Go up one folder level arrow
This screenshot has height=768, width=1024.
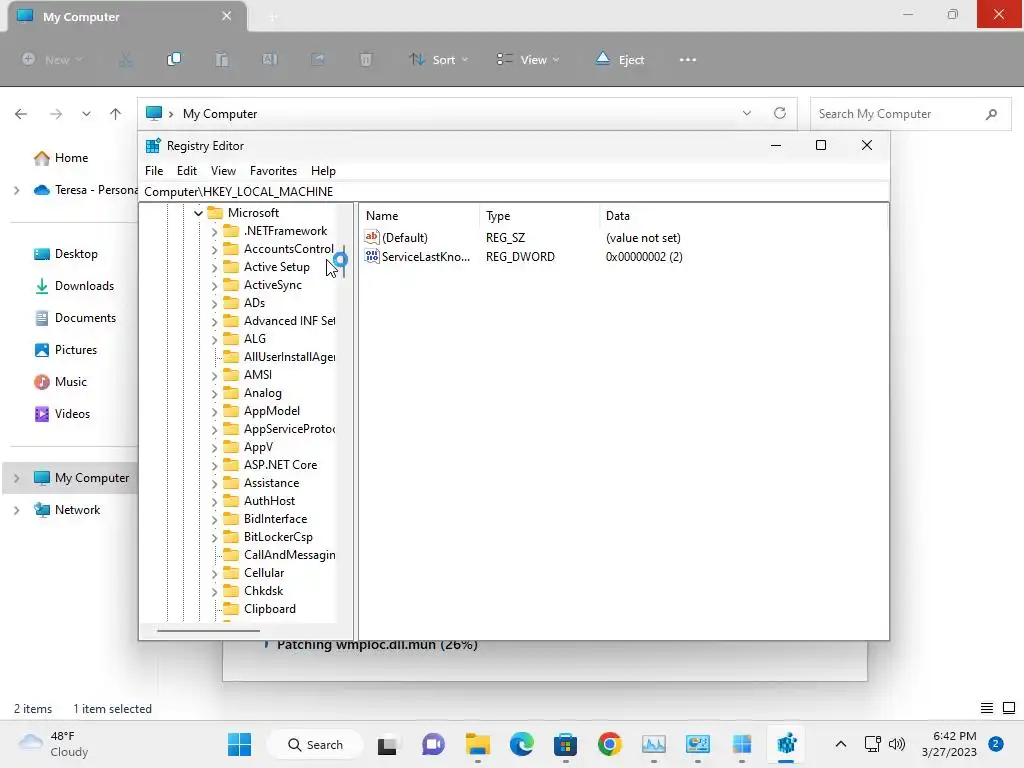[116, 114]
